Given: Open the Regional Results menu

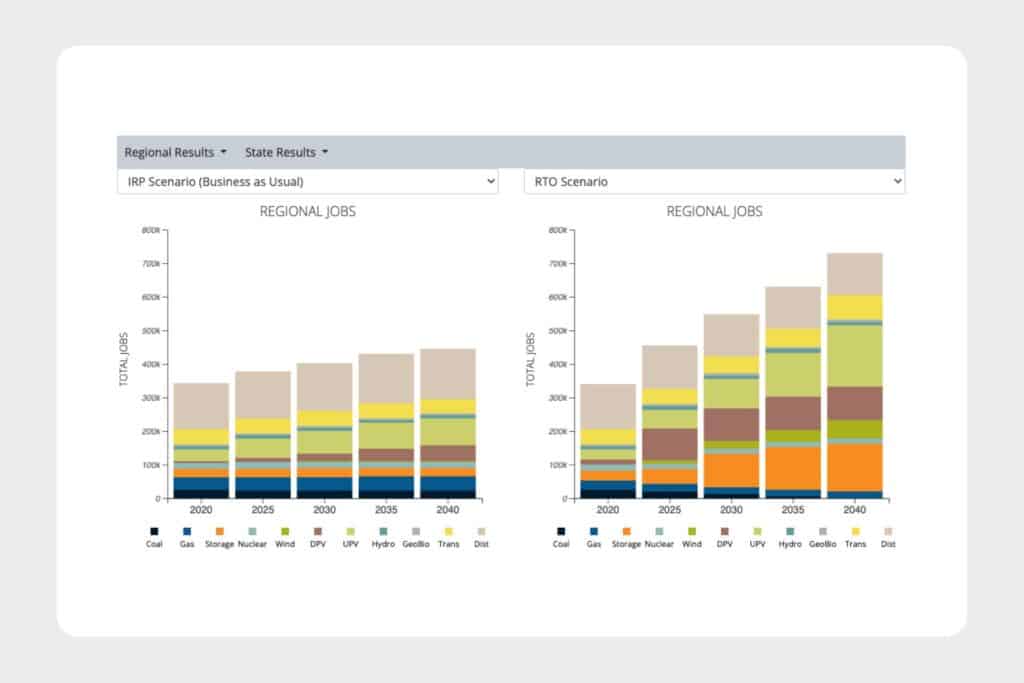Looking at the screenshot, I should (x=175, y=153).
